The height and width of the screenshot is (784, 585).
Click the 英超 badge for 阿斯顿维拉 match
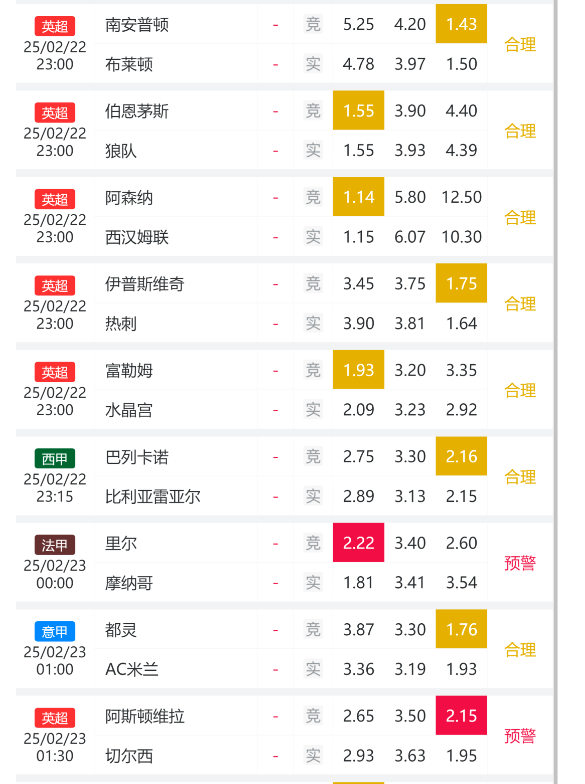(54, 718)
